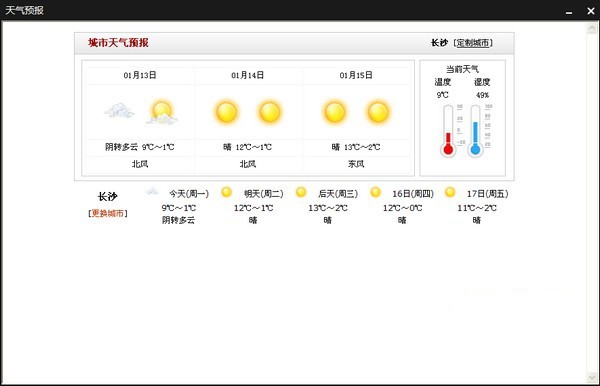Click the red temperature thermometer icon
Screen dimensions: 600x386
[x=448, y=131]
